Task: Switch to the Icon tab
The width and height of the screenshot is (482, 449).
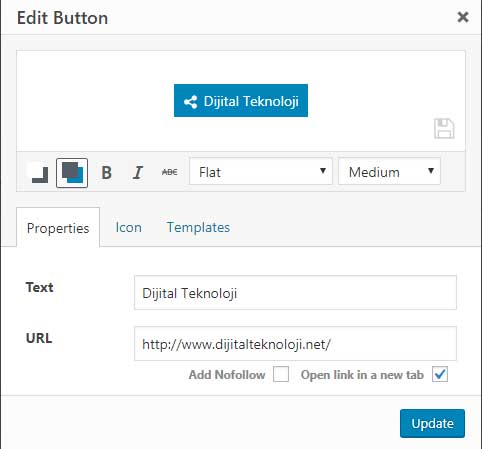Action: click(128, 227)
